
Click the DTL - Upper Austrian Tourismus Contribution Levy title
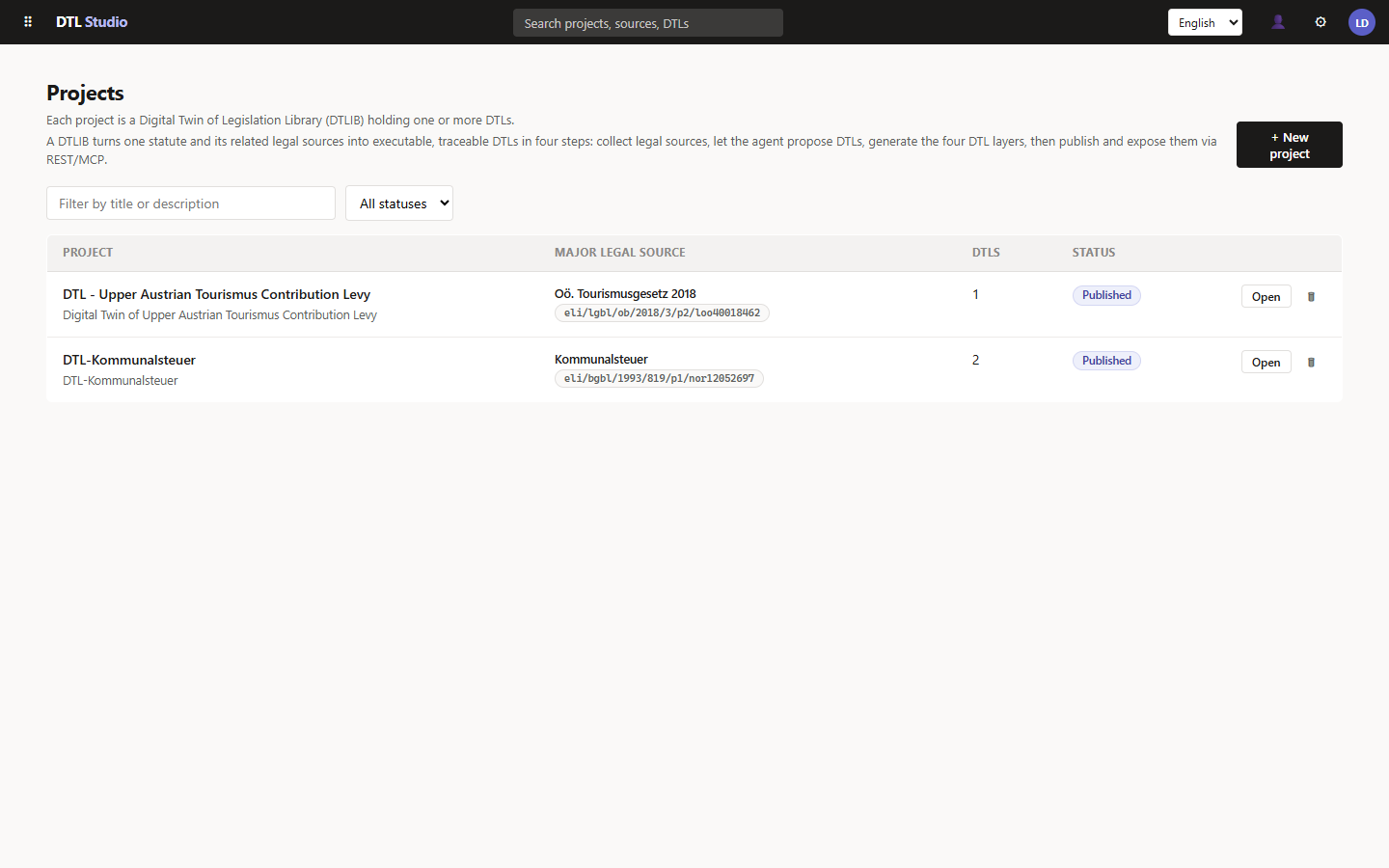(217, 294)
